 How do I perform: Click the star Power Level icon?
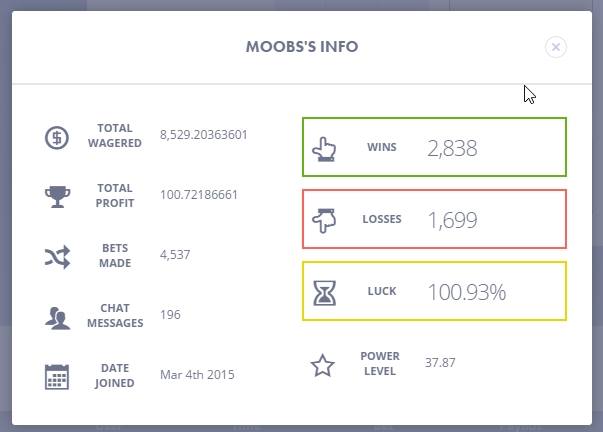click(322, 365)
